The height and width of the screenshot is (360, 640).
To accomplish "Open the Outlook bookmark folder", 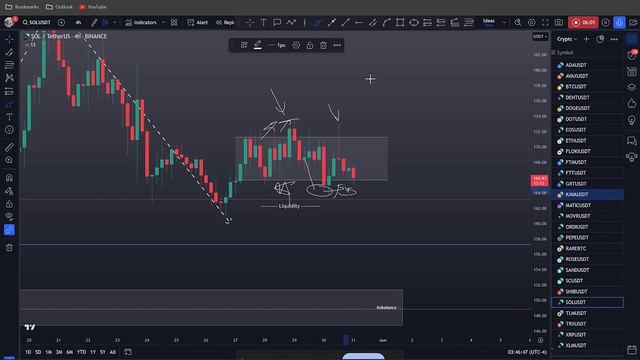I will [60, 7].
